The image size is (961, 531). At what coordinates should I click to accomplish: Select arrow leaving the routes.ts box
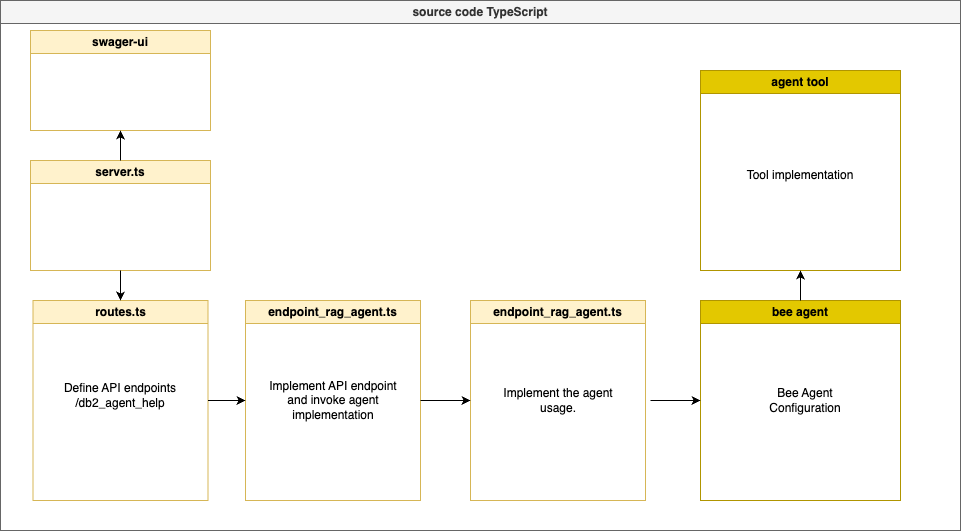click(226, 401)
